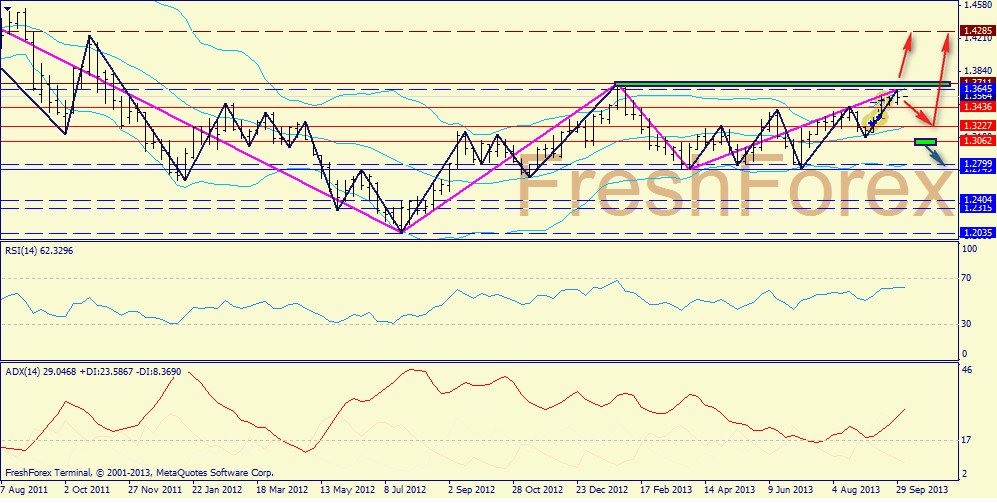The width and height of the screenshot is (997, 503).
Task: Click the 1.2404 blue price label
Action: point(978,200)
